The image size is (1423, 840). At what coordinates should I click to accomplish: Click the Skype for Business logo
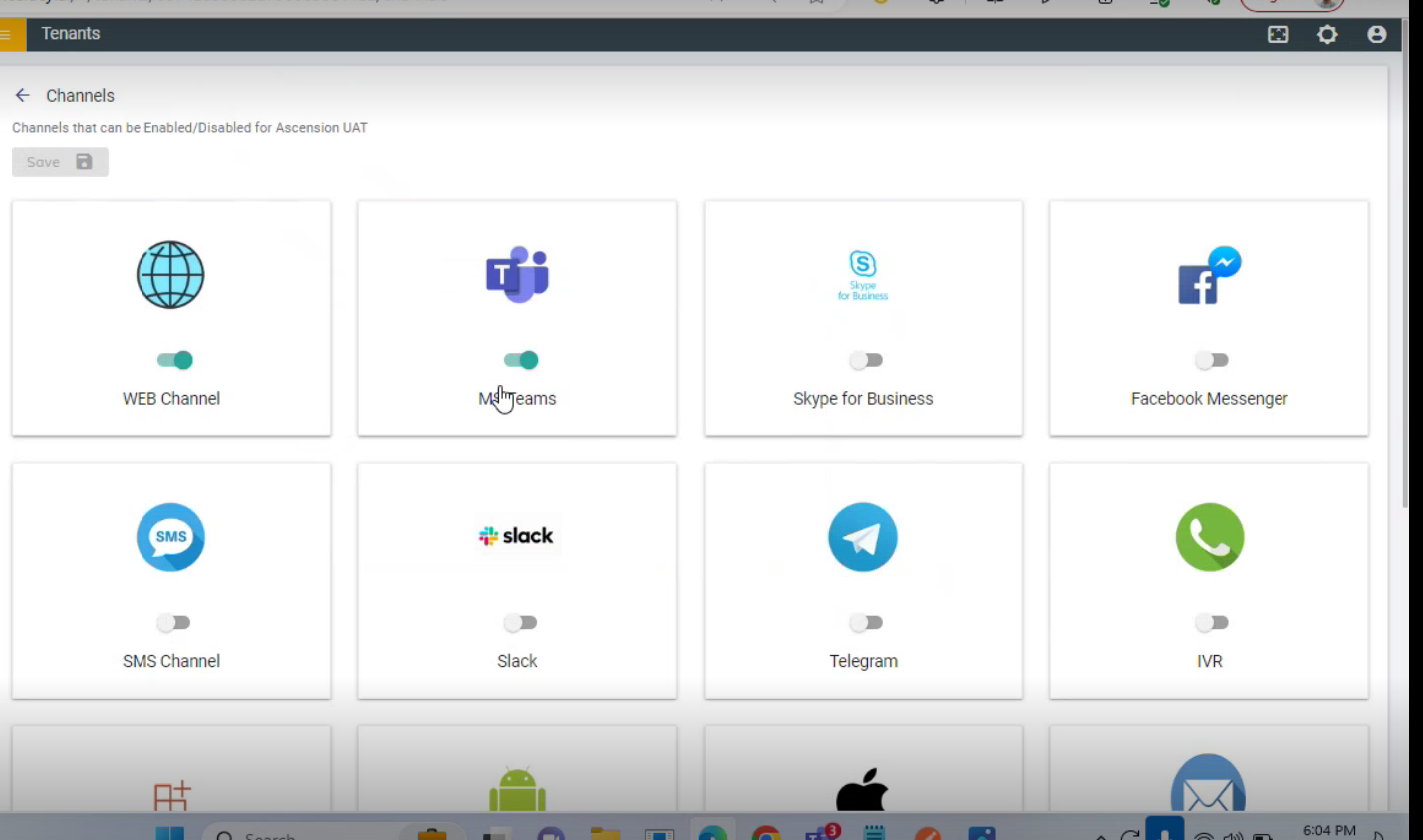pyautogui.click(x=863, y=275)
